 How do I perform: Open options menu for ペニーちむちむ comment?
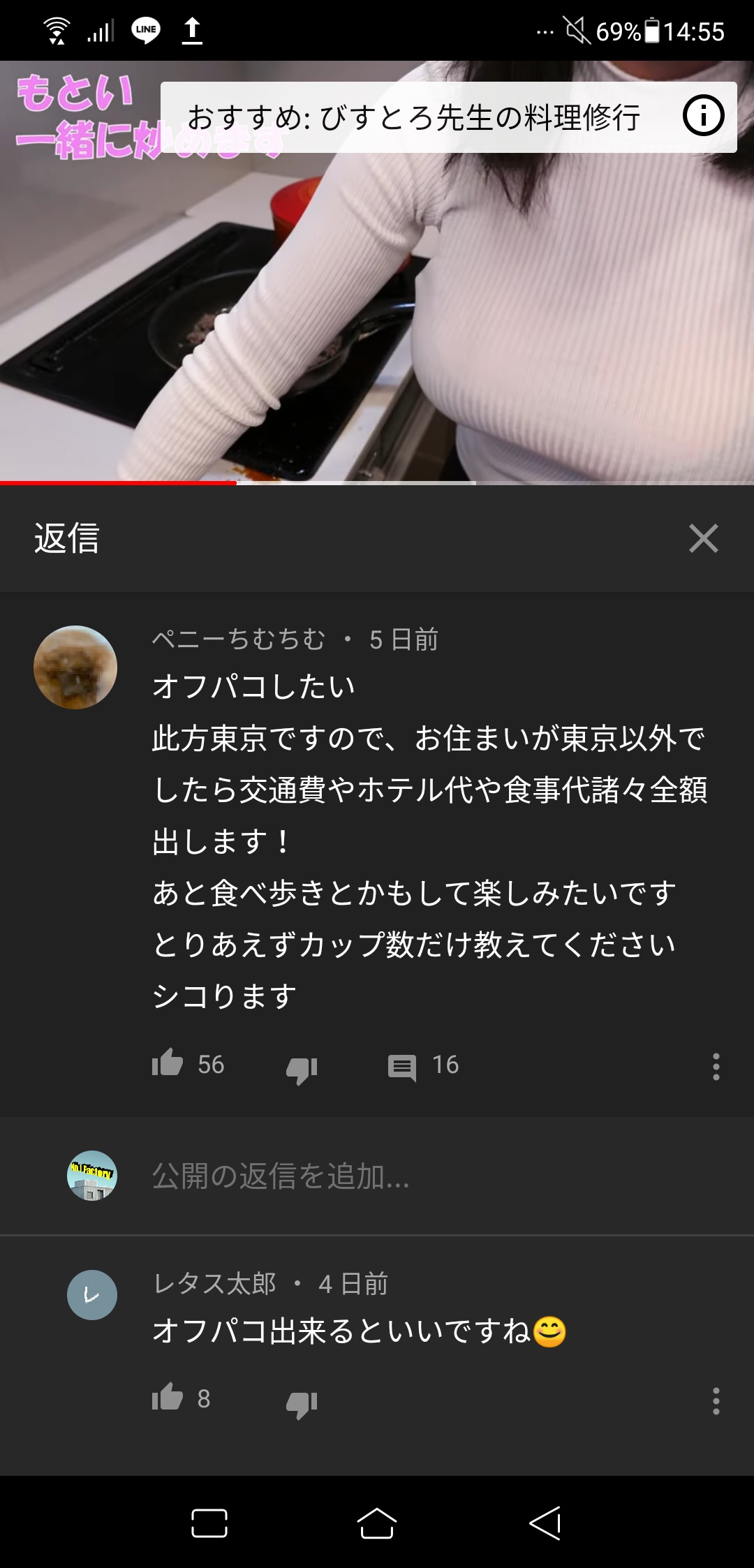[x=716, y=1067]
